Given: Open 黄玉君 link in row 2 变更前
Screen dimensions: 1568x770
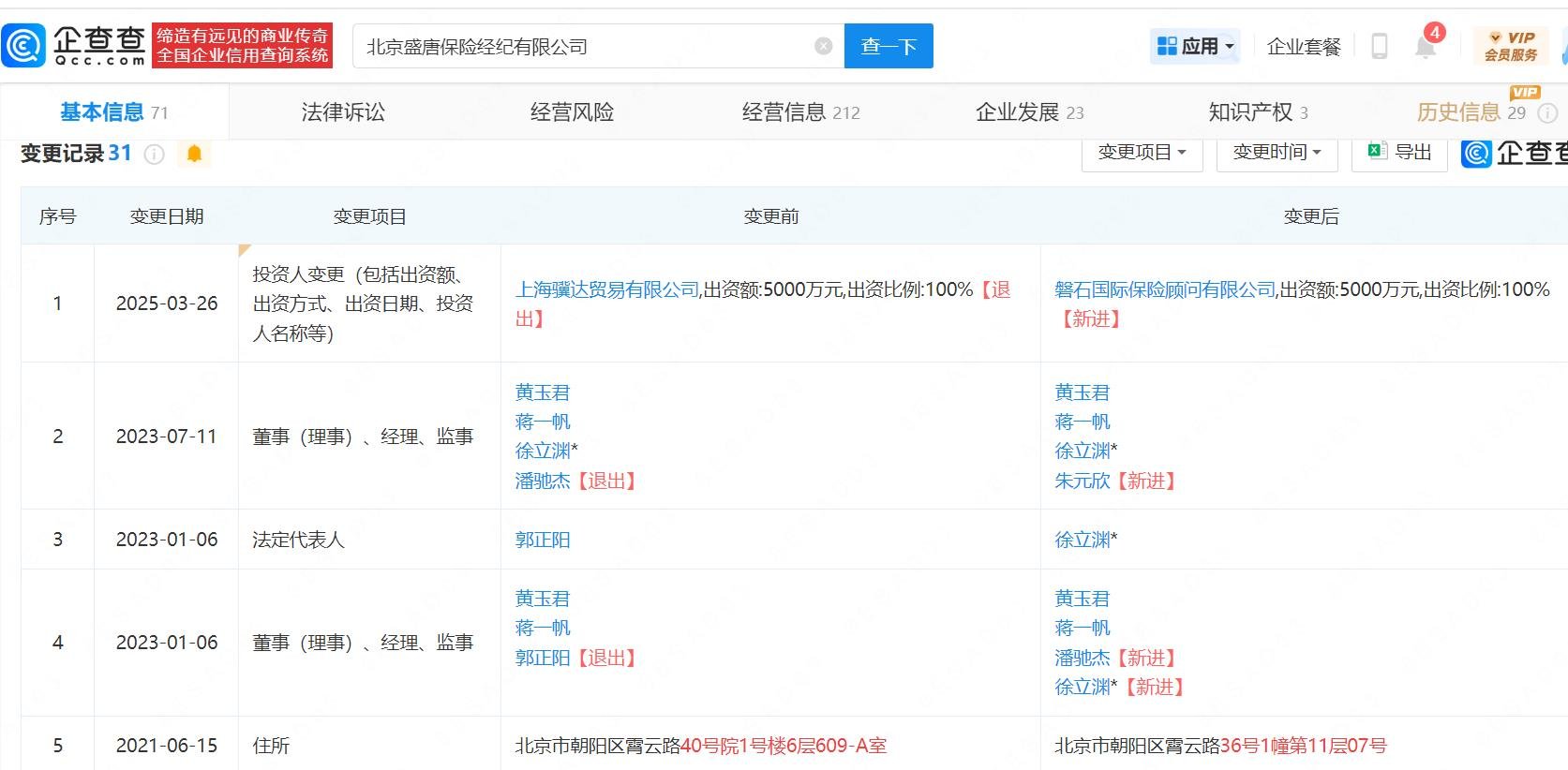Looking at the screenshot, I should point(543,392).
